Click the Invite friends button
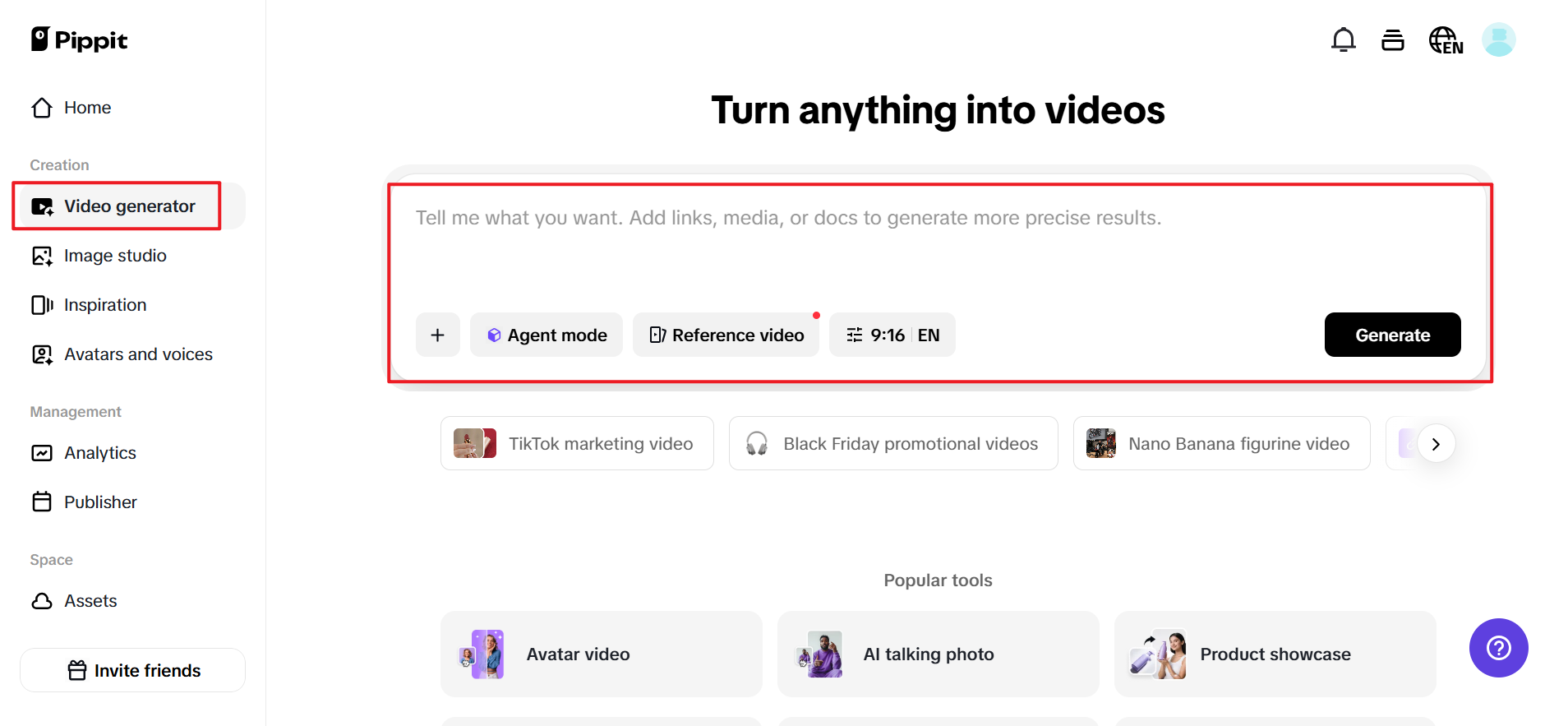This screenshot has height=726, width=1568. (x=132, y=670)
